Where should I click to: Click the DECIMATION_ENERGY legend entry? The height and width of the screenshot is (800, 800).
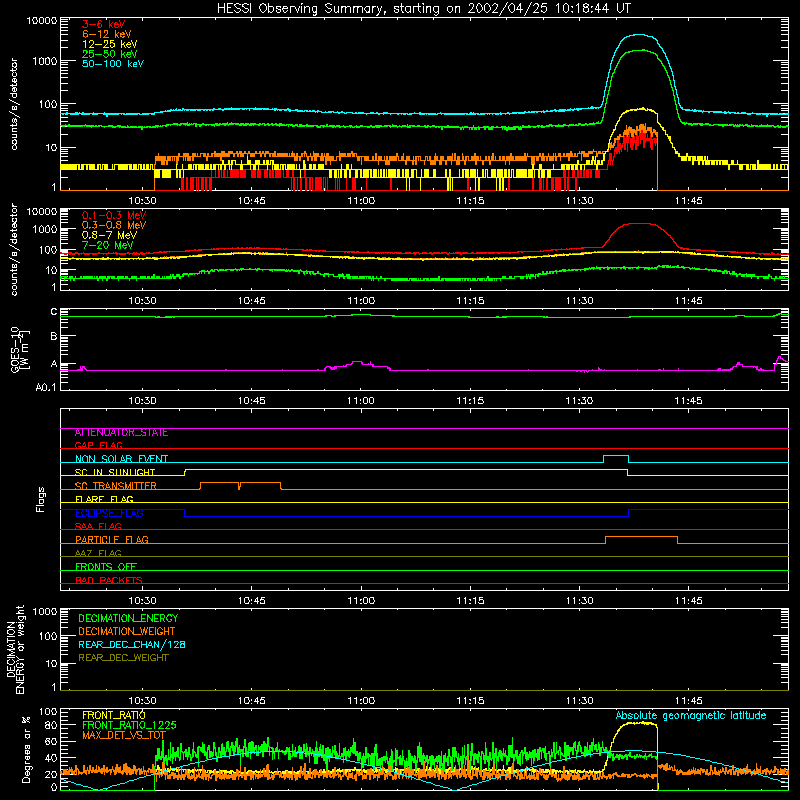tap(128, 618)
